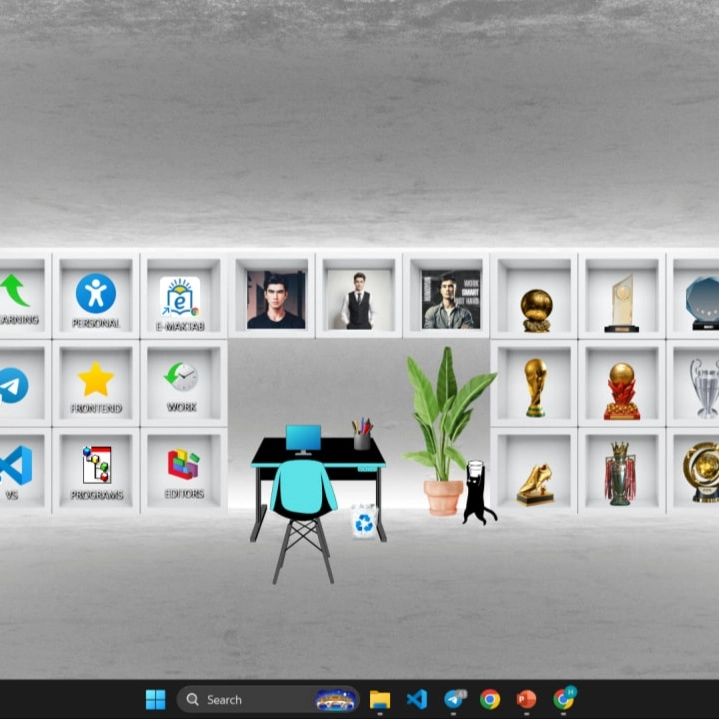719x719 pixels.
Task: Open Telegram from the taskbar
Action: (x=454, y=699)
